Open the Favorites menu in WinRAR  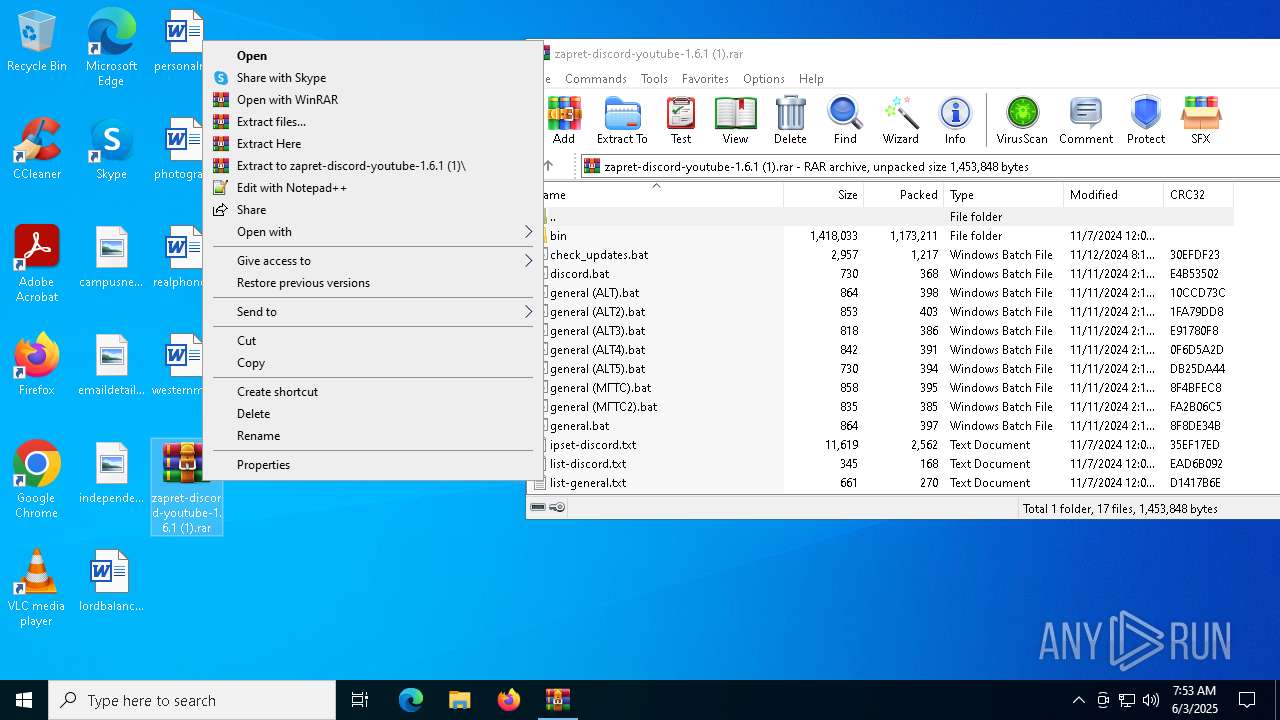(705, 79)
